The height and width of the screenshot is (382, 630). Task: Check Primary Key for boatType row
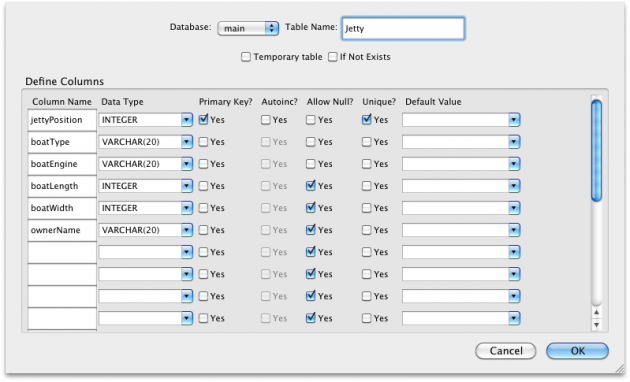pos(204,142)
